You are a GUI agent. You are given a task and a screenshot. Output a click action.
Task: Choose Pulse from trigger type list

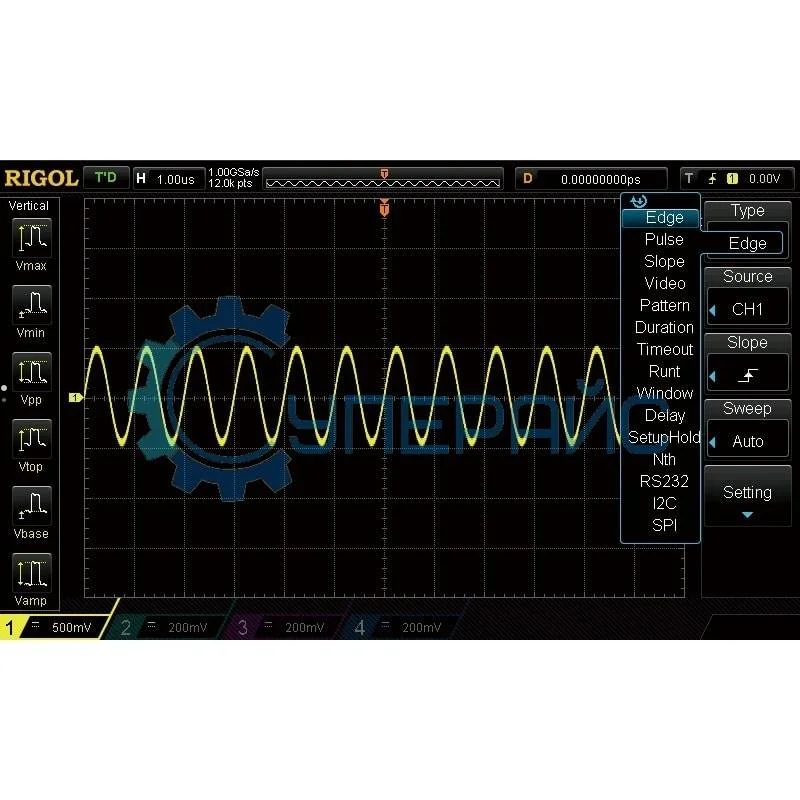tap(664, 240)
